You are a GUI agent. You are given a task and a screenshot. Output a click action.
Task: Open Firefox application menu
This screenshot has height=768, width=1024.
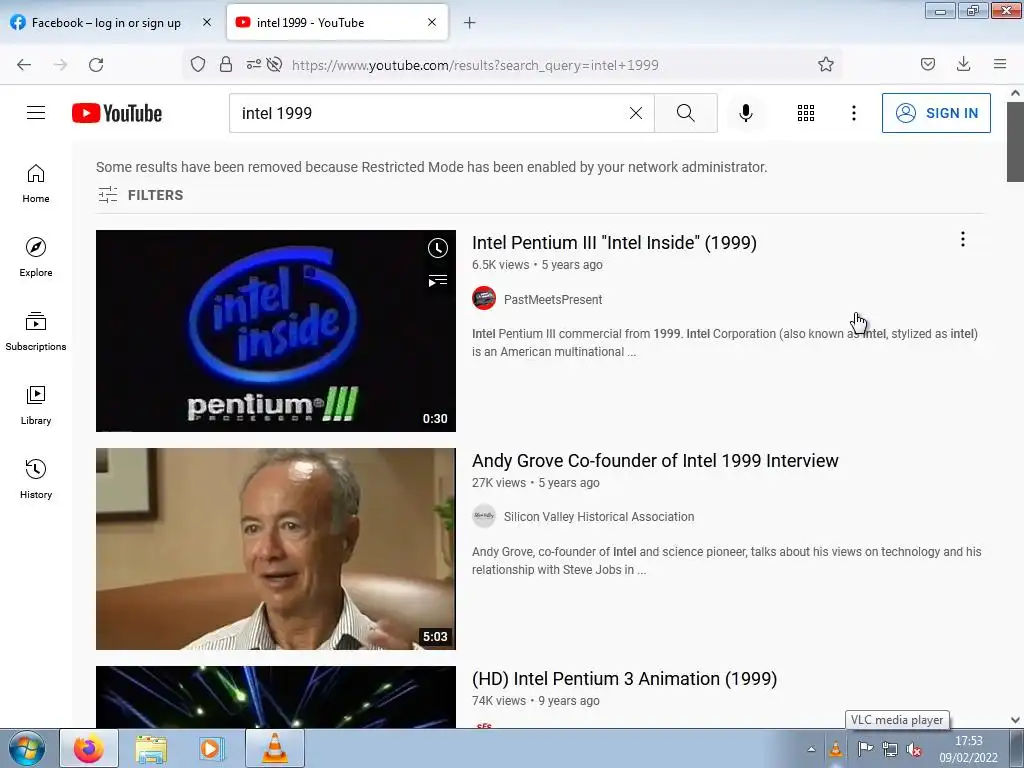(1000, 64)
